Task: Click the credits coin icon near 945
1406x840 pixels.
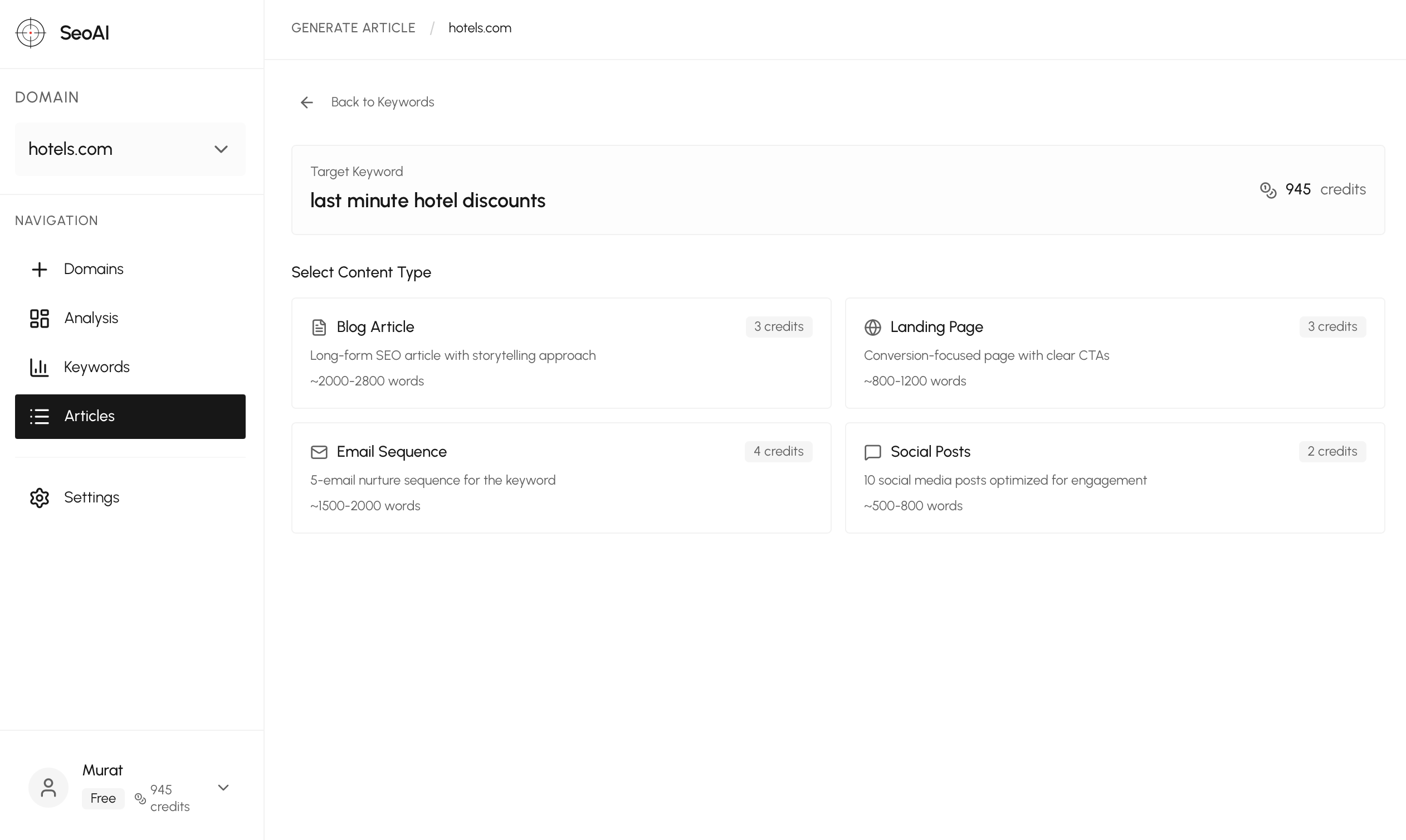Action: click(x=1267, y=189)
